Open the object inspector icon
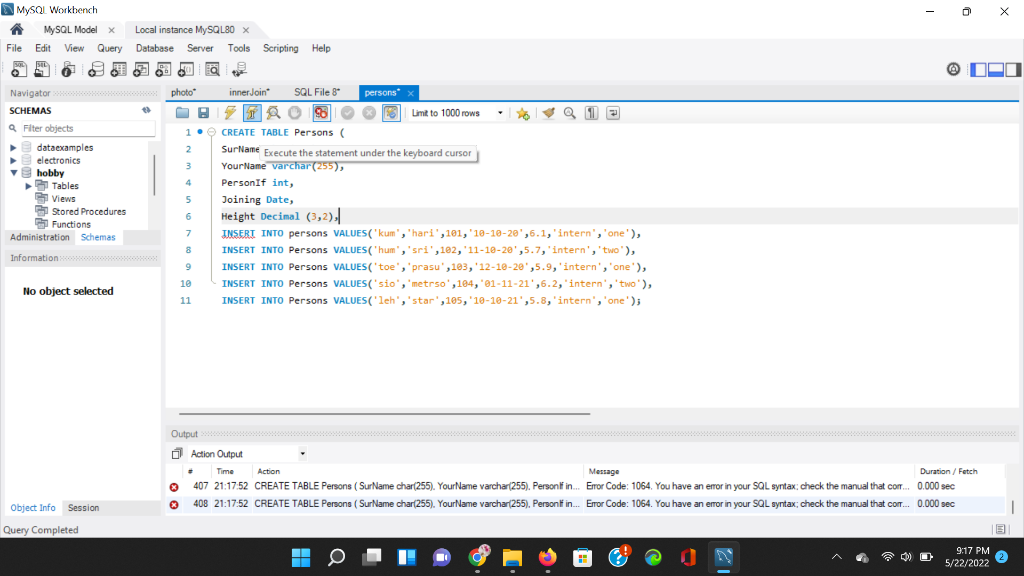The height and width of the screenshot is (576, 1024). click(68, 69)
